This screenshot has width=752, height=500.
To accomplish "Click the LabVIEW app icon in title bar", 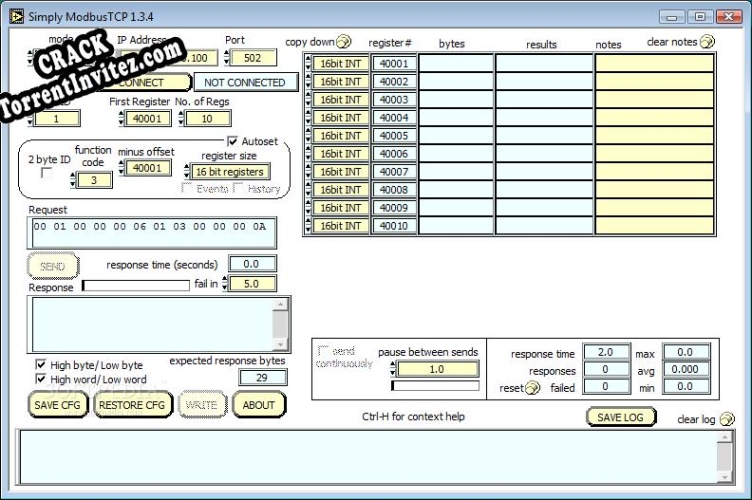I will pos(16,16).
